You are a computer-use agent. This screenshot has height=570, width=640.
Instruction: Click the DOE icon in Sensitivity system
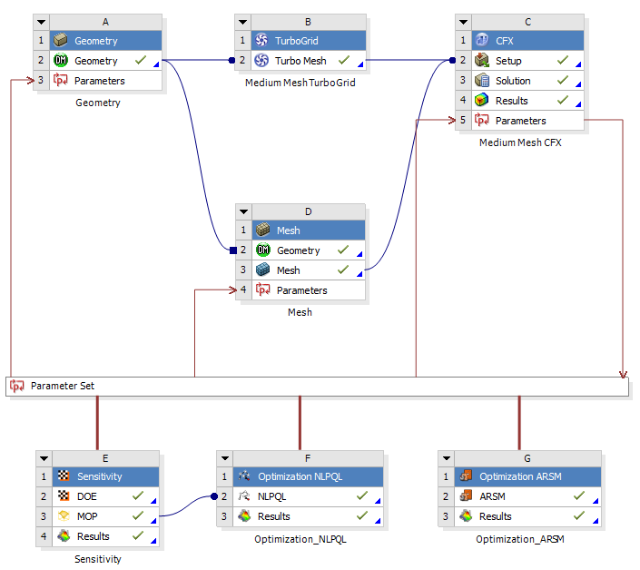[x=62, y=497]
